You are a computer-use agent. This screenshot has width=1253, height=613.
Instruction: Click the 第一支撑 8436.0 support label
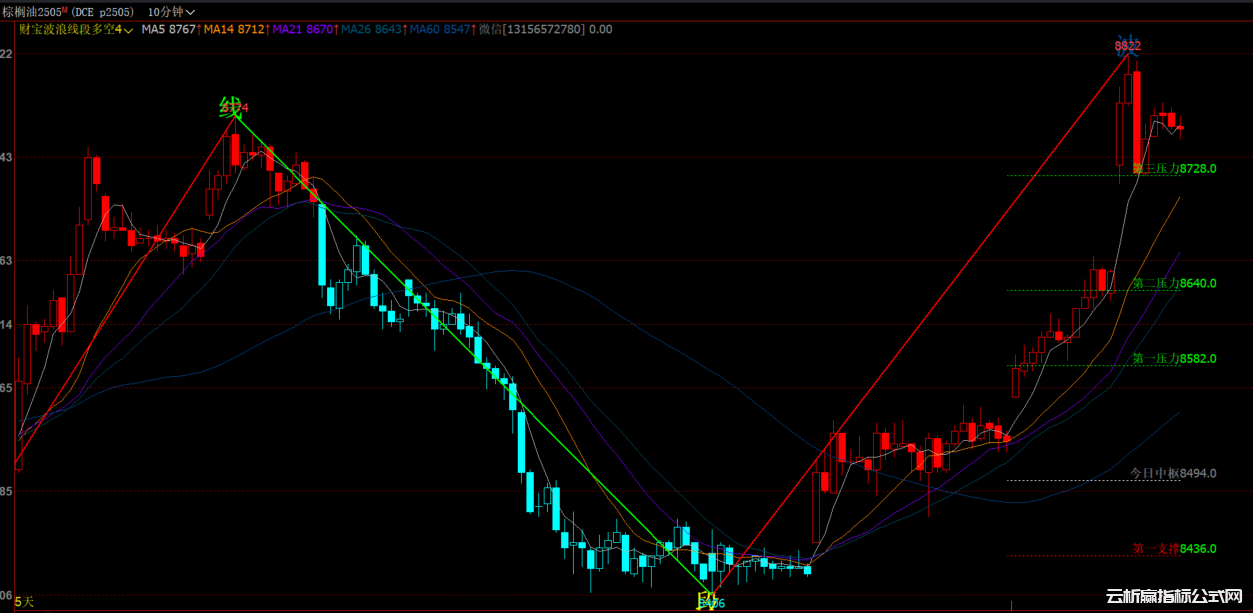1174,549
